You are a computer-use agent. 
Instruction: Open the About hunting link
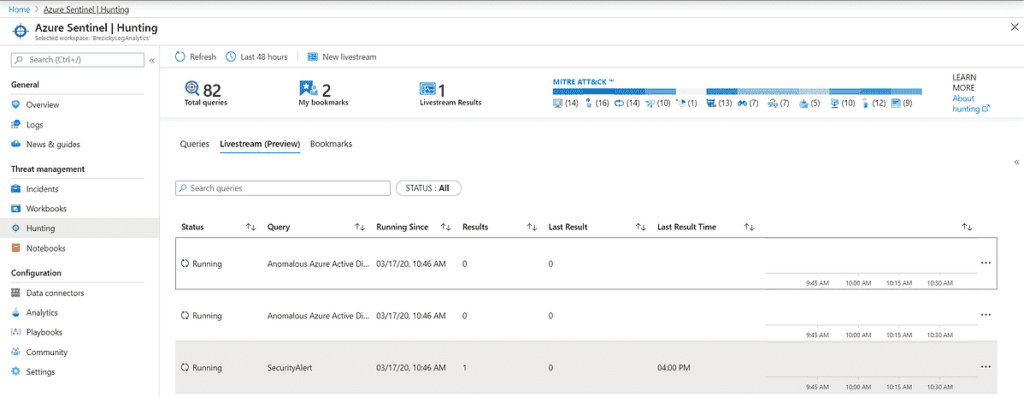971,104
